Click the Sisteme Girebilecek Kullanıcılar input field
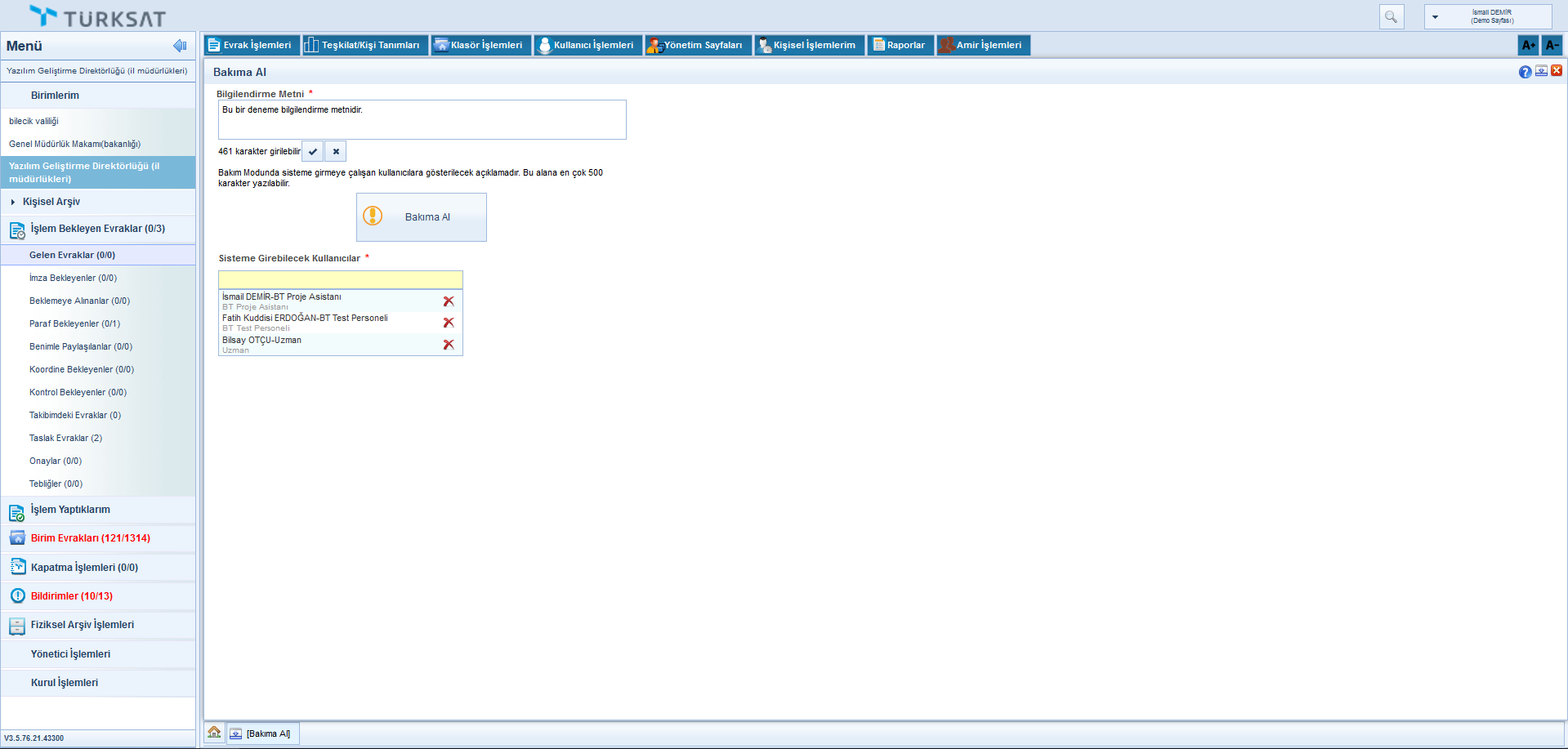This screenshot has height=749, width=1568. pyautogui.click(x=340, y=279)
